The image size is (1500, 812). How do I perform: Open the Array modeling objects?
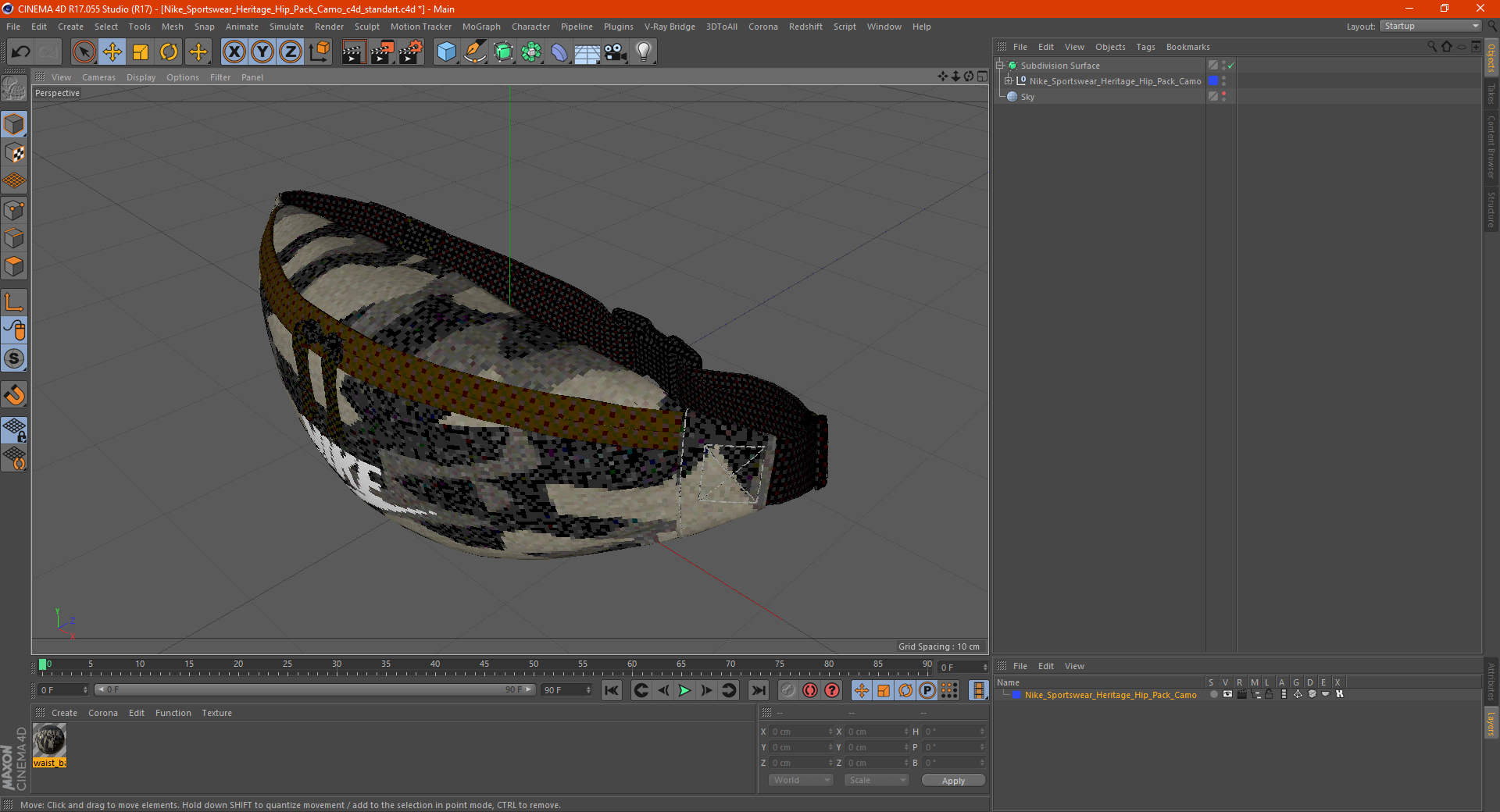click(531, 52)
